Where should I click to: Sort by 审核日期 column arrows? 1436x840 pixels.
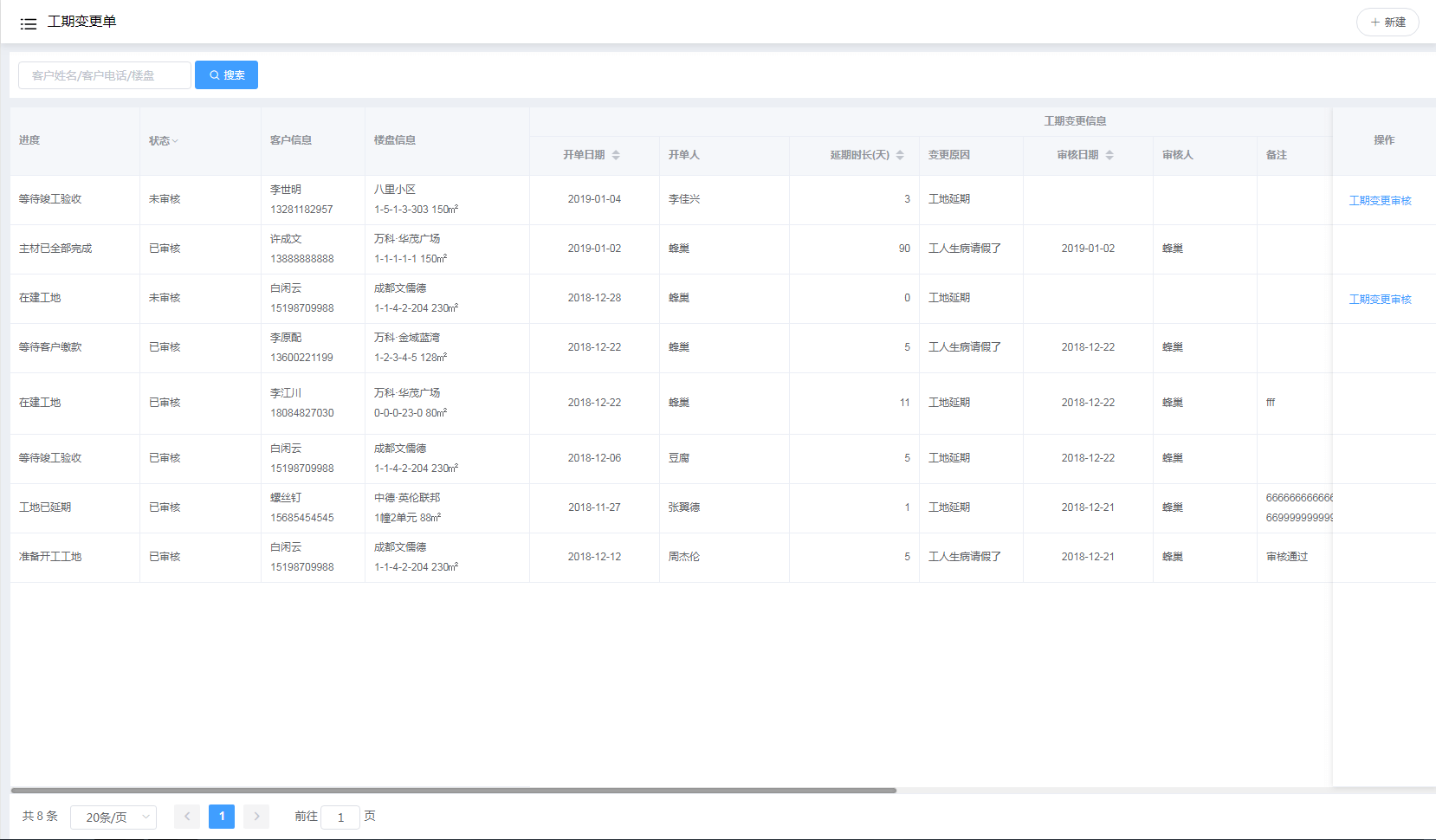coord(1109,155)
